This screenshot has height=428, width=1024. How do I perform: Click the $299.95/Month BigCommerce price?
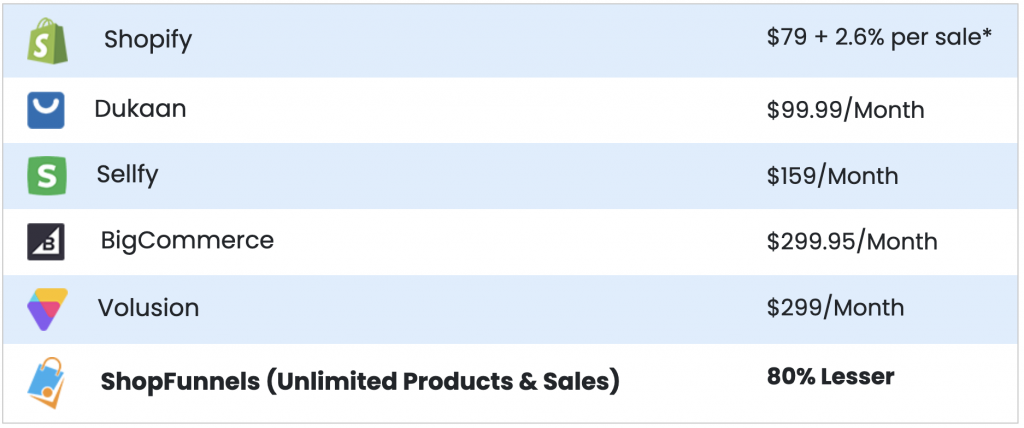pos(852,242)
